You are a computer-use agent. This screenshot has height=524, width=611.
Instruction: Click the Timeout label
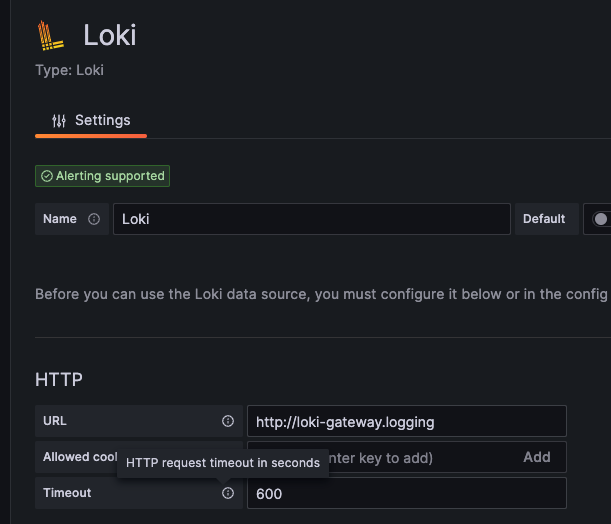click(67, 493)
